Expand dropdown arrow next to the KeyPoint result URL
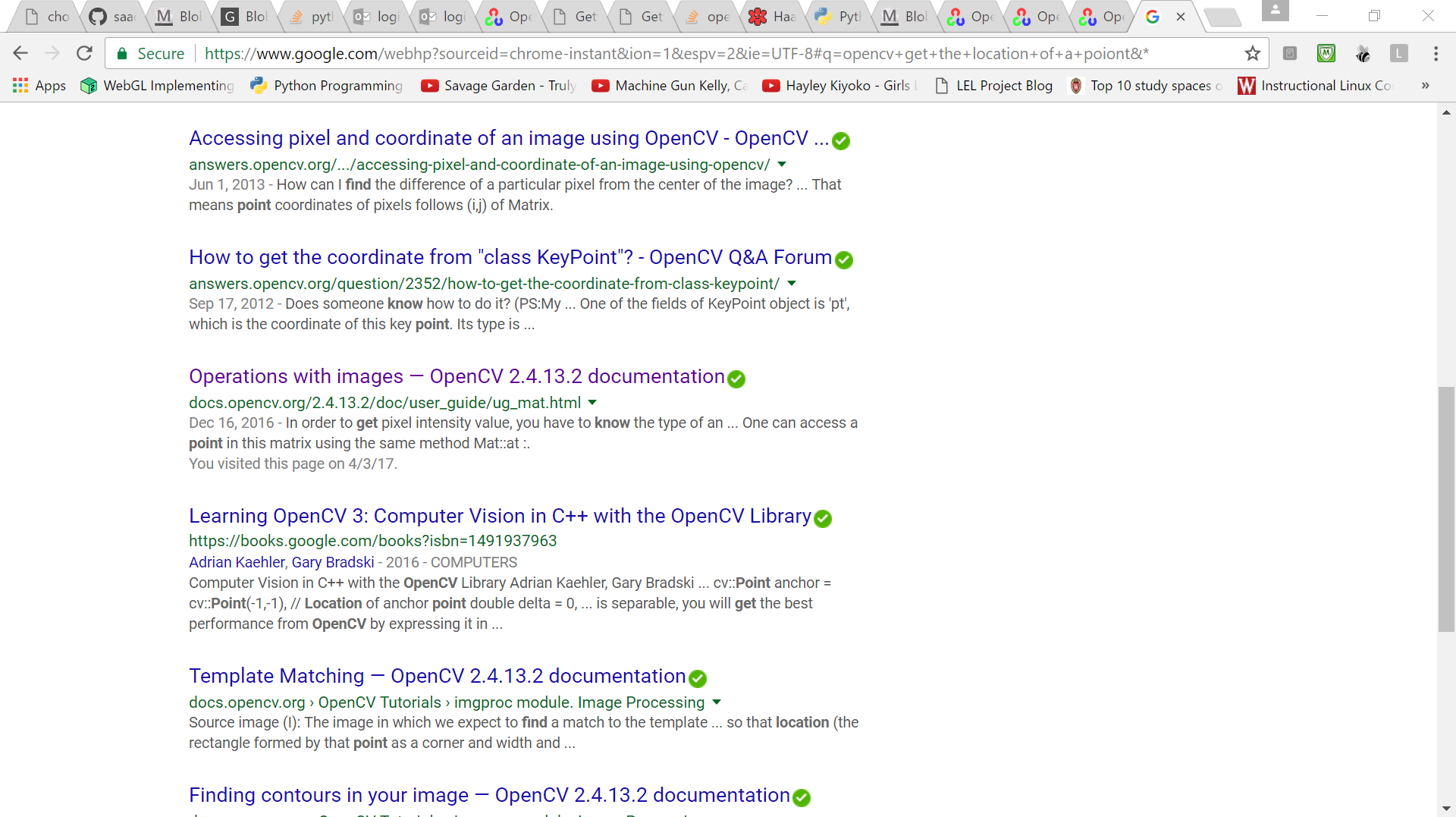Screen dimensions: 1456x817 coord(792,284)
